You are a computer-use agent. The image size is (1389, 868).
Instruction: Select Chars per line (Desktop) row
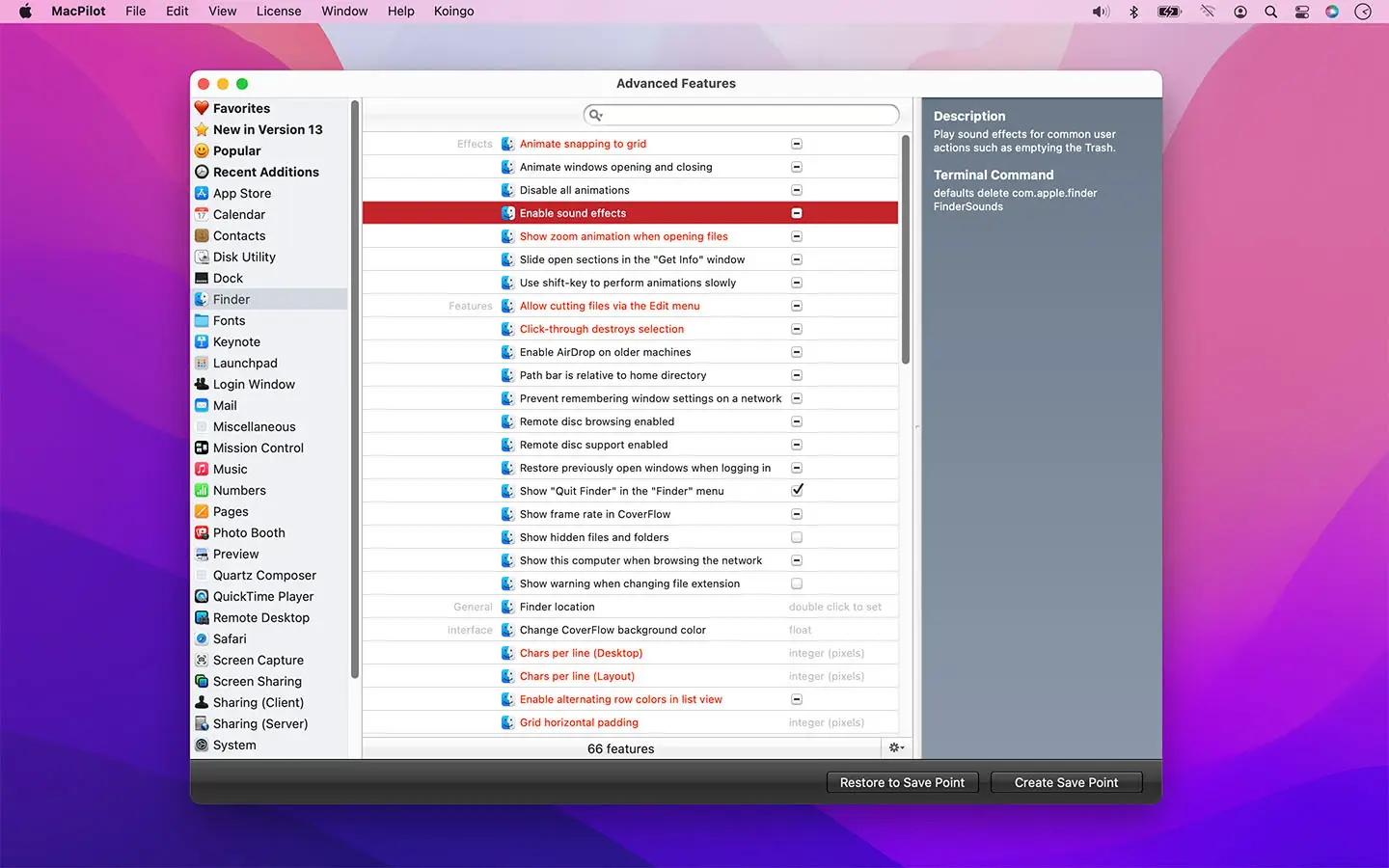pyautogui.click(x=630, y=653)
